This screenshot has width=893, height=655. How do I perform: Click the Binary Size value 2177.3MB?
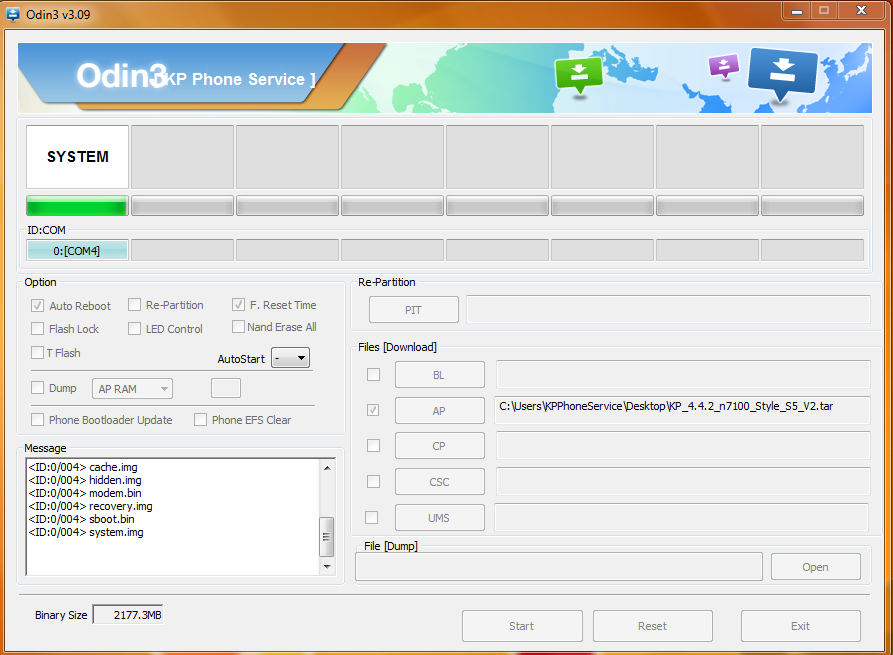tap(128, 615)
